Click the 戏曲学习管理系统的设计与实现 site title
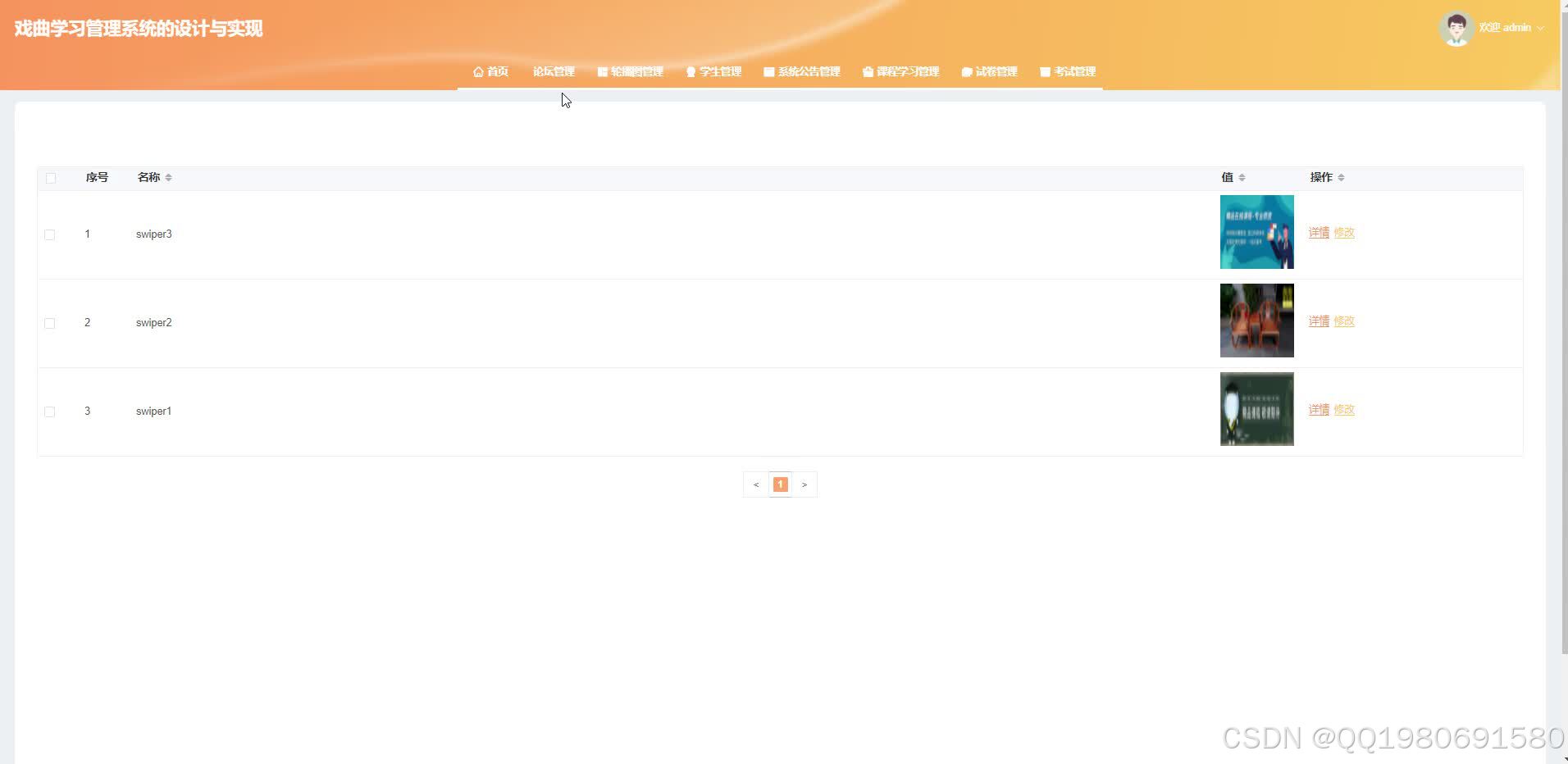 pyautogui.click(x=139, y=29)
